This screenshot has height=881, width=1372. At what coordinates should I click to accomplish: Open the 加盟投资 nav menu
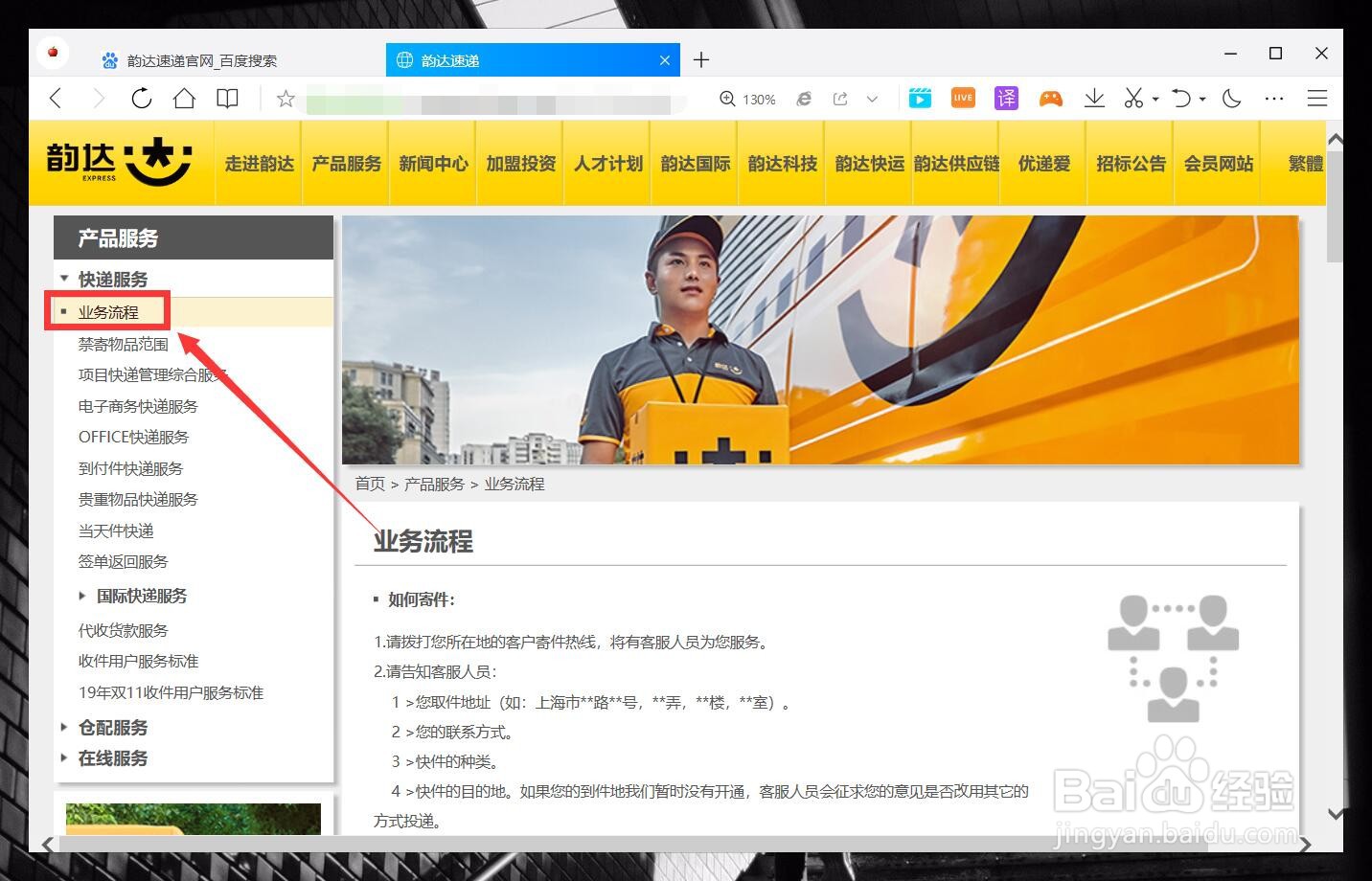(520, 164)
